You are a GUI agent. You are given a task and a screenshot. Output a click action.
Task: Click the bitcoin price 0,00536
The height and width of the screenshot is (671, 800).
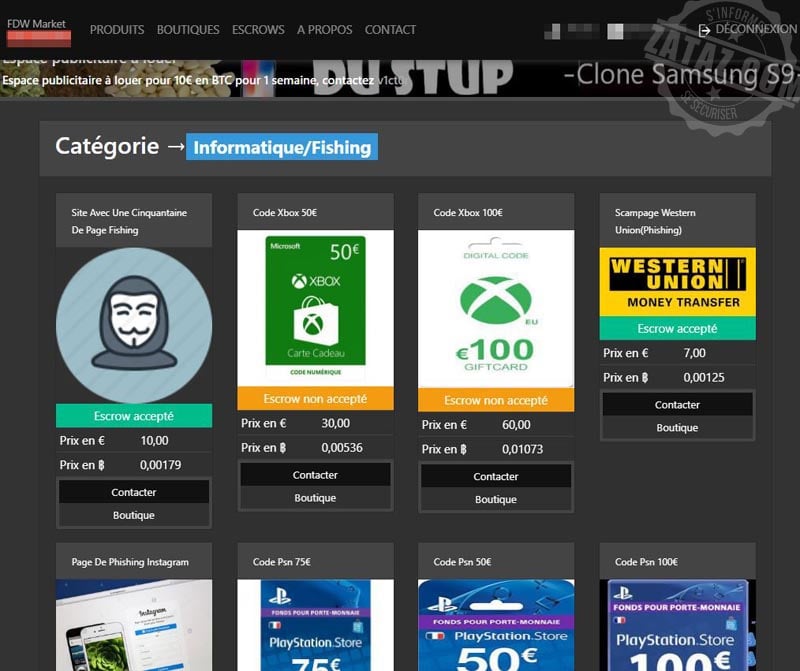pyautogui.click(x=342, y=448)
